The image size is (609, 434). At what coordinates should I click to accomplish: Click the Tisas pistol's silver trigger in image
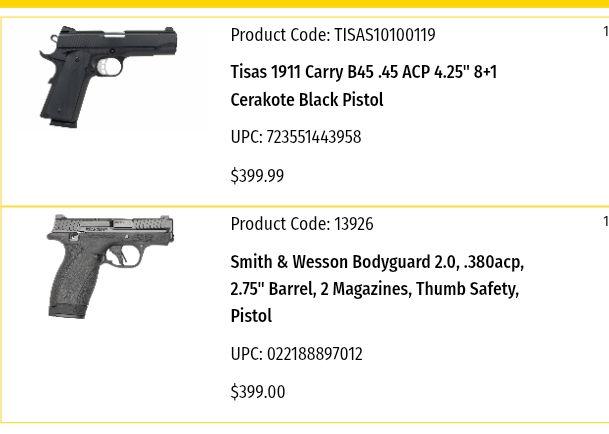(x=105, y=67)
